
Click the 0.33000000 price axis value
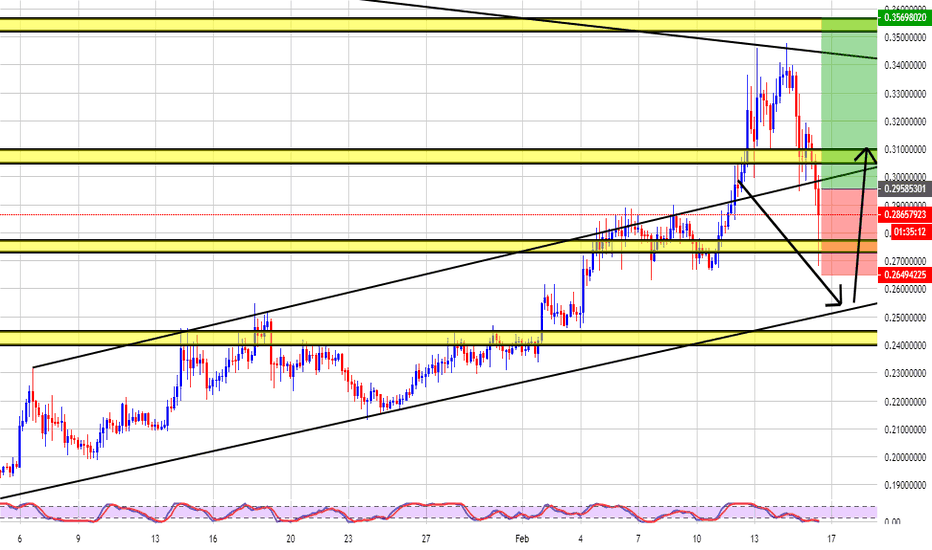click(x=905, y=93)
